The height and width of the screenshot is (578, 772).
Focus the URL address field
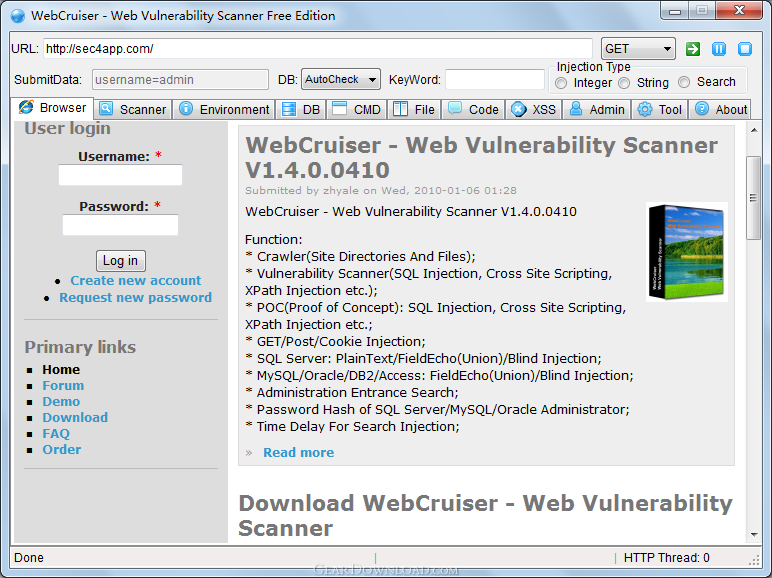318,49
